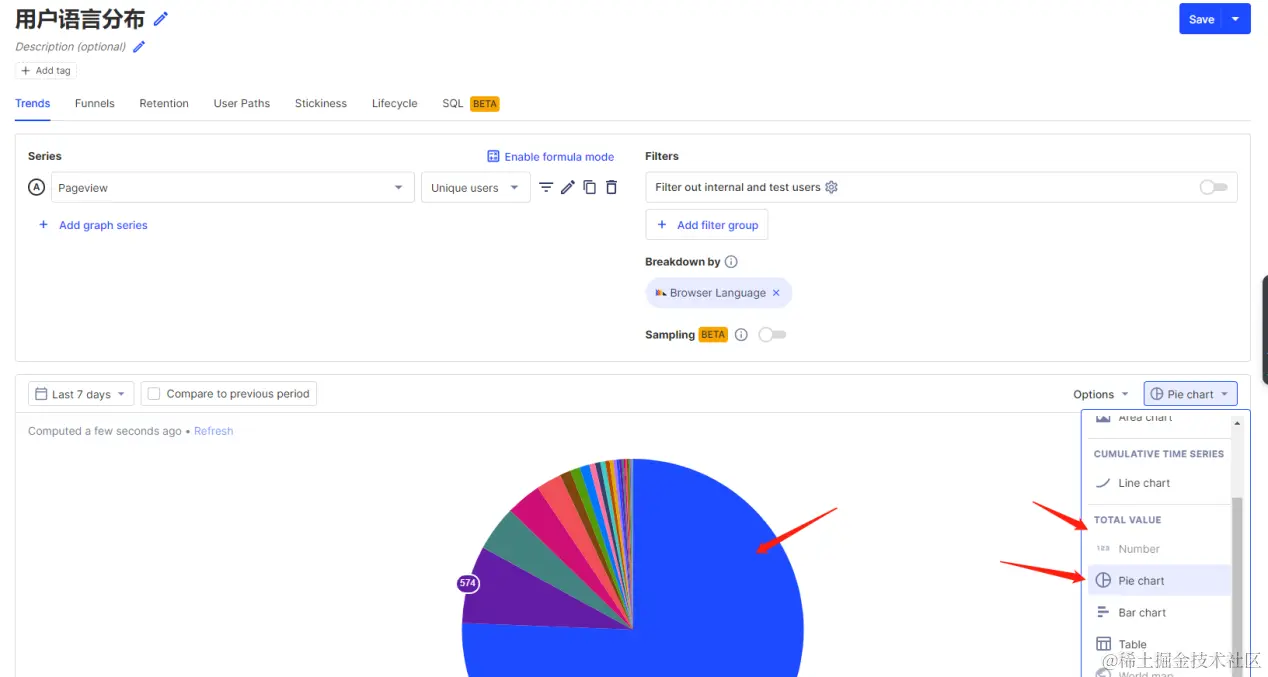Remove the Browser Language breakdown
Image resolution: width=1268 pixels, height=677 pixels.
[776, 293]
